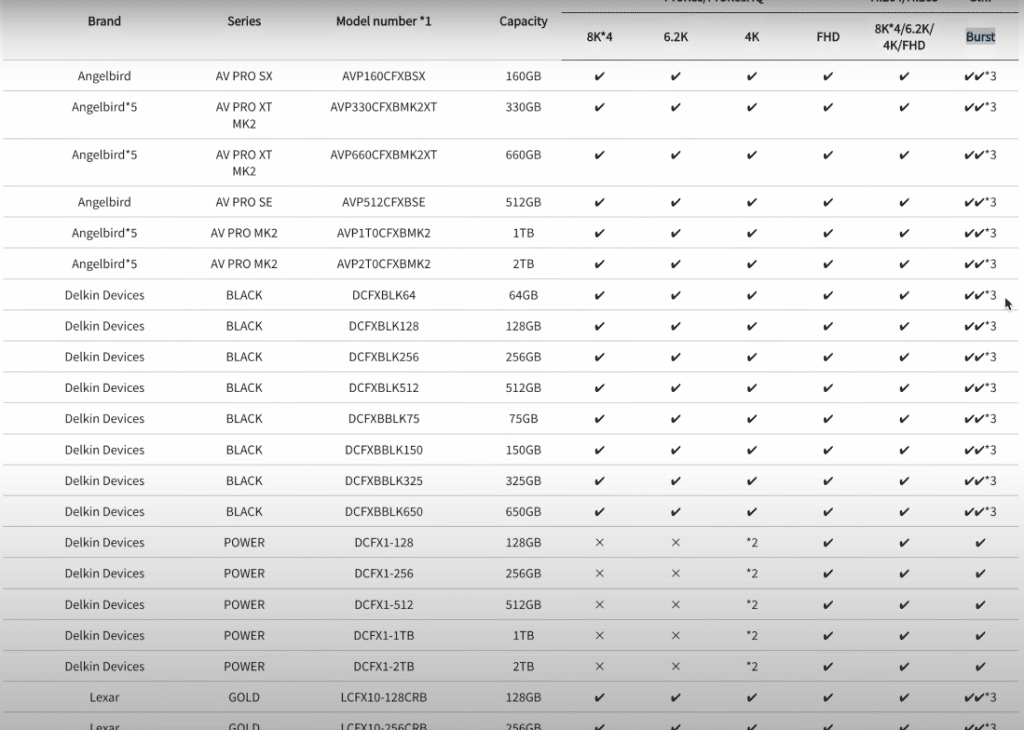This screenshot has width=1024, height=730.
Task: Click the GOLD series in the LCFX10-128CRB row
Action: (244, 697)
